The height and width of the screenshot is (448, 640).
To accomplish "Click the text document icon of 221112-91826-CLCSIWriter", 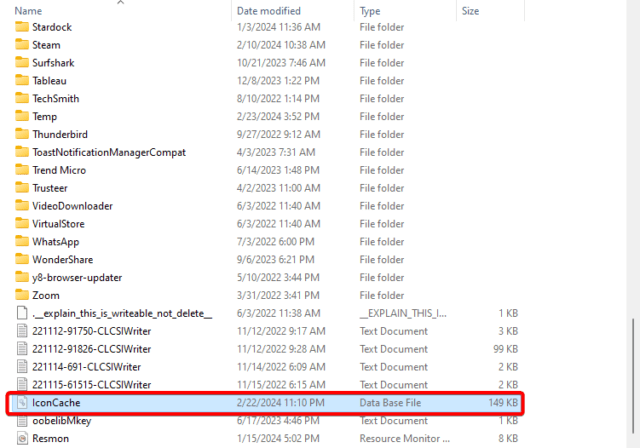I will [22, 349].
